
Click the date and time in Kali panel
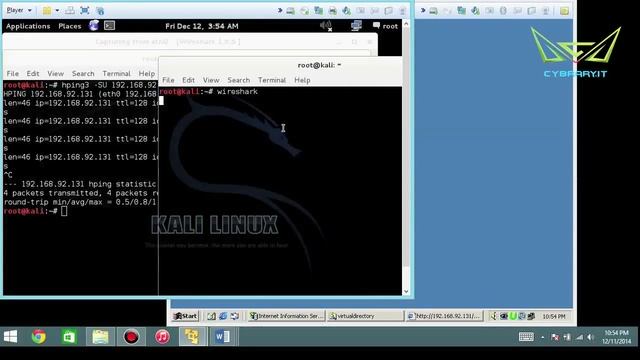202,26
